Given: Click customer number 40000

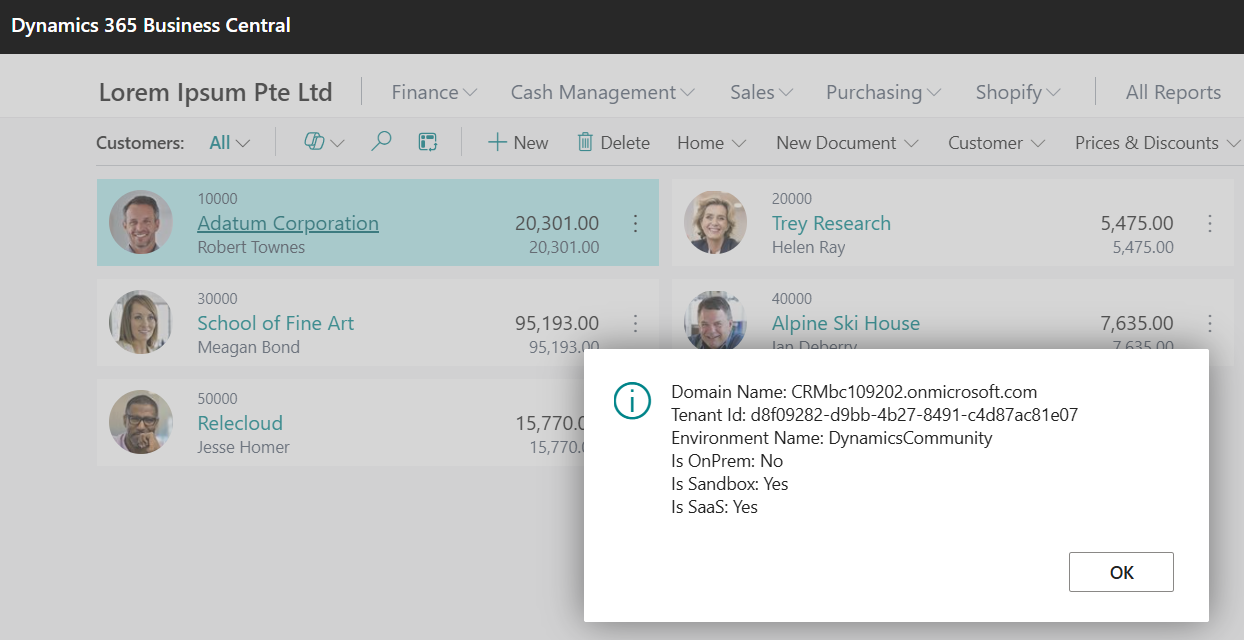Looking at the screenshot, I should coord(792,299).
